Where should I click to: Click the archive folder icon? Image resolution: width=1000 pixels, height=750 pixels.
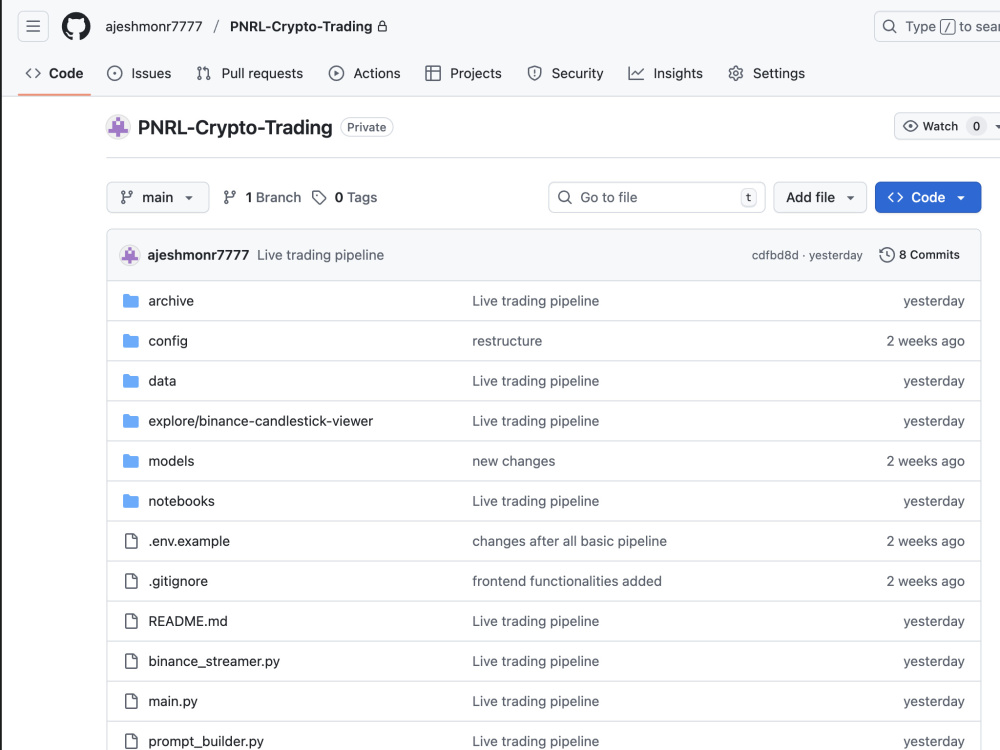point(131,301)
